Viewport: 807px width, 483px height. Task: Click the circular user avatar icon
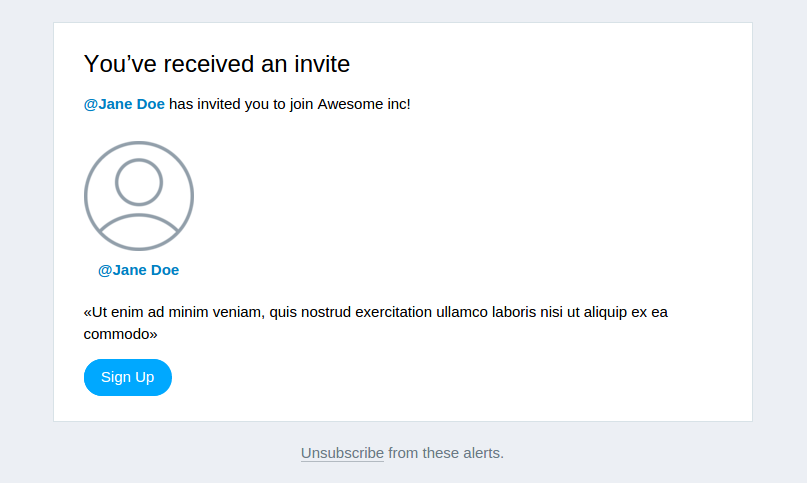coord(139,196)
